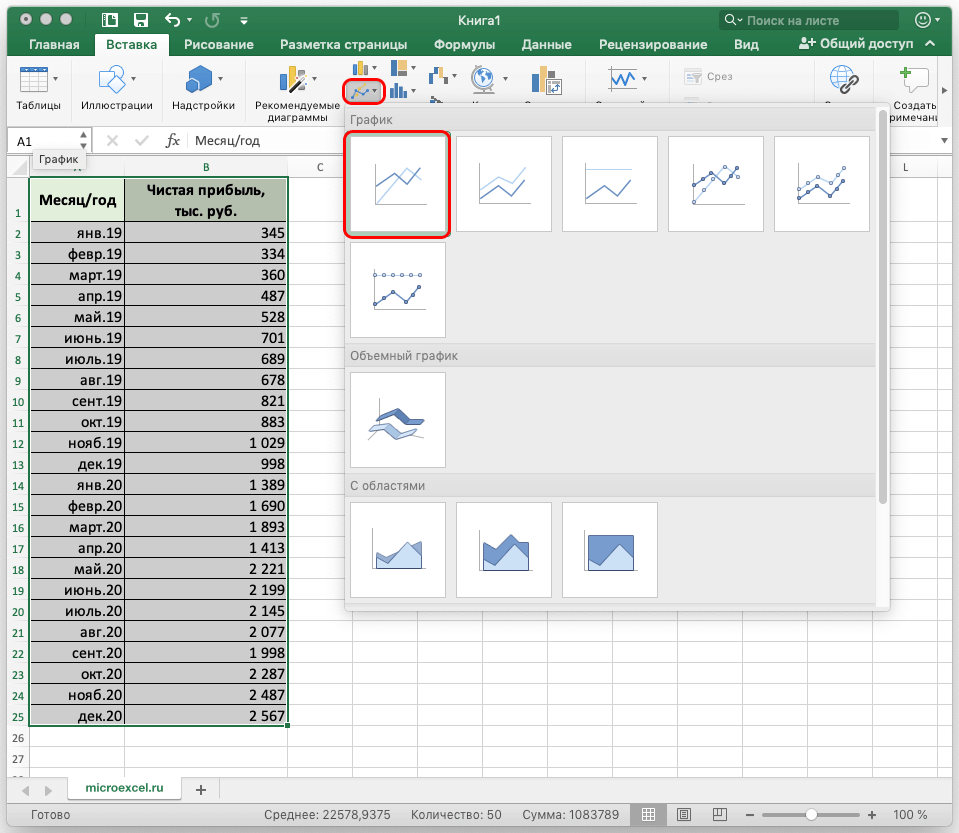The image size is (959, 833).
Task: Click zoom out minus button
Action: click(x=750, y=815)
